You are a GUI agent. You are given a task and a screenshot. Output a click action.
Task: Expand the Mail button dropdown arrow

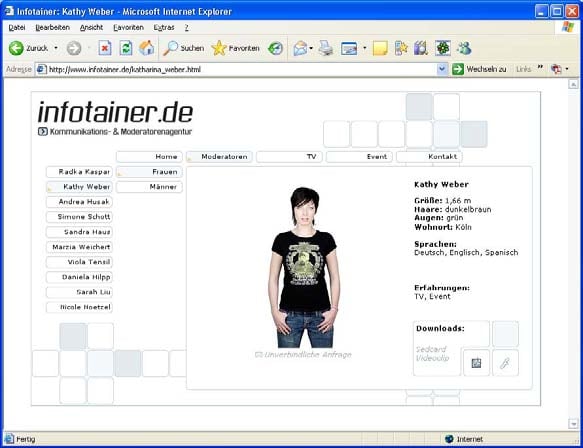311,48
